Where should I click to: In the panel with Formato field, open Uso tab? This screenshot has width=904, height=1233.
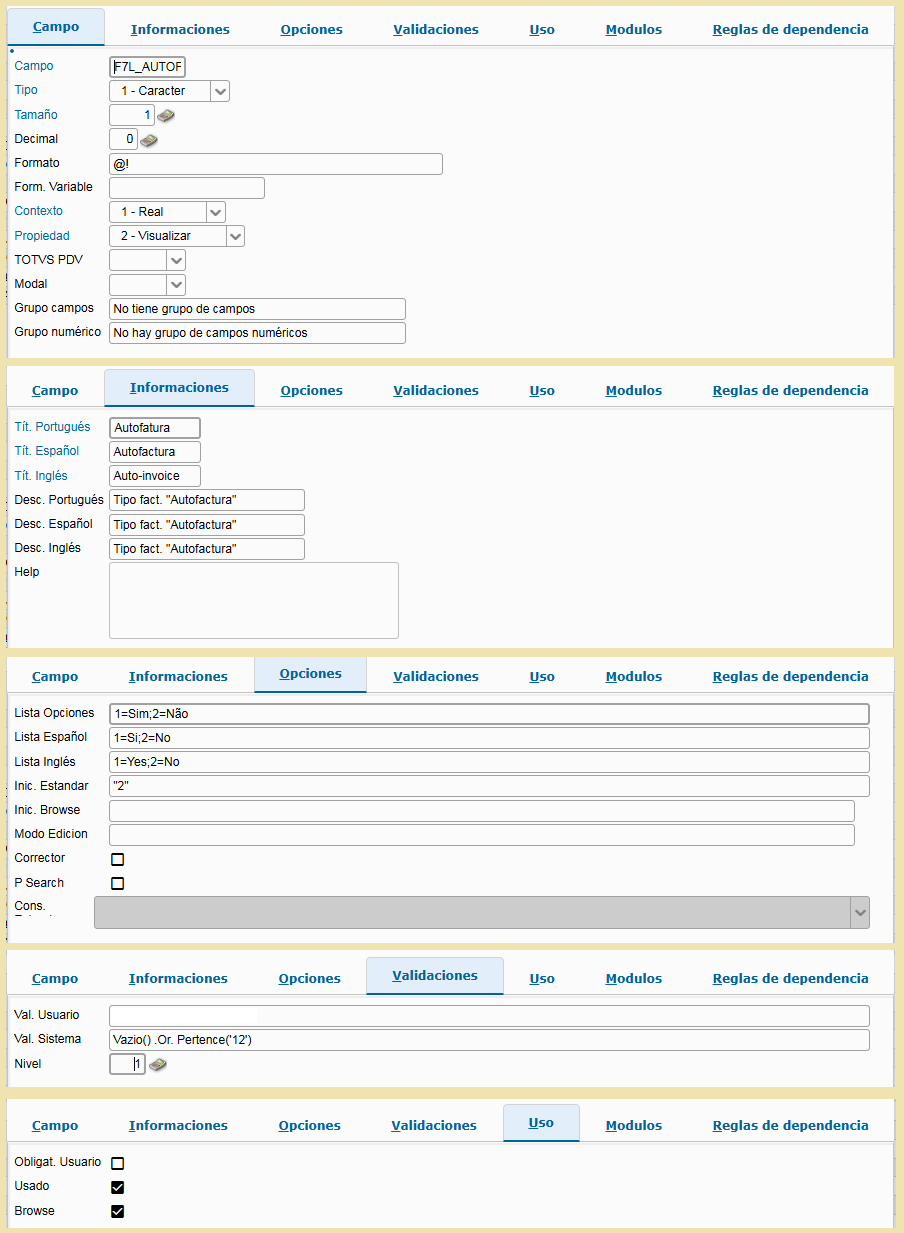(542, 29)
